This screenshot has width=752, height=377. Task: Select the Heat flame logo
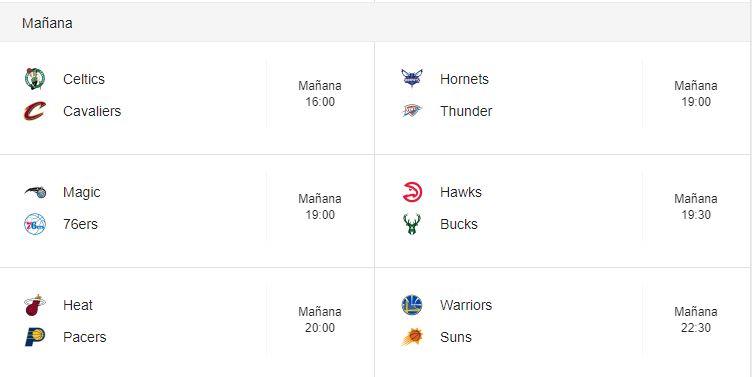[35, 305]
